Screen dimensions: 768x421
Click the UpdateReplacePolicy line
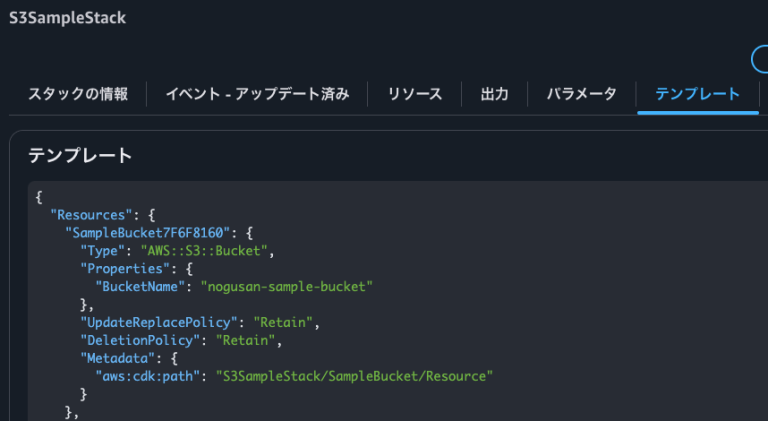pyautogui.click(x=198, y=322)
